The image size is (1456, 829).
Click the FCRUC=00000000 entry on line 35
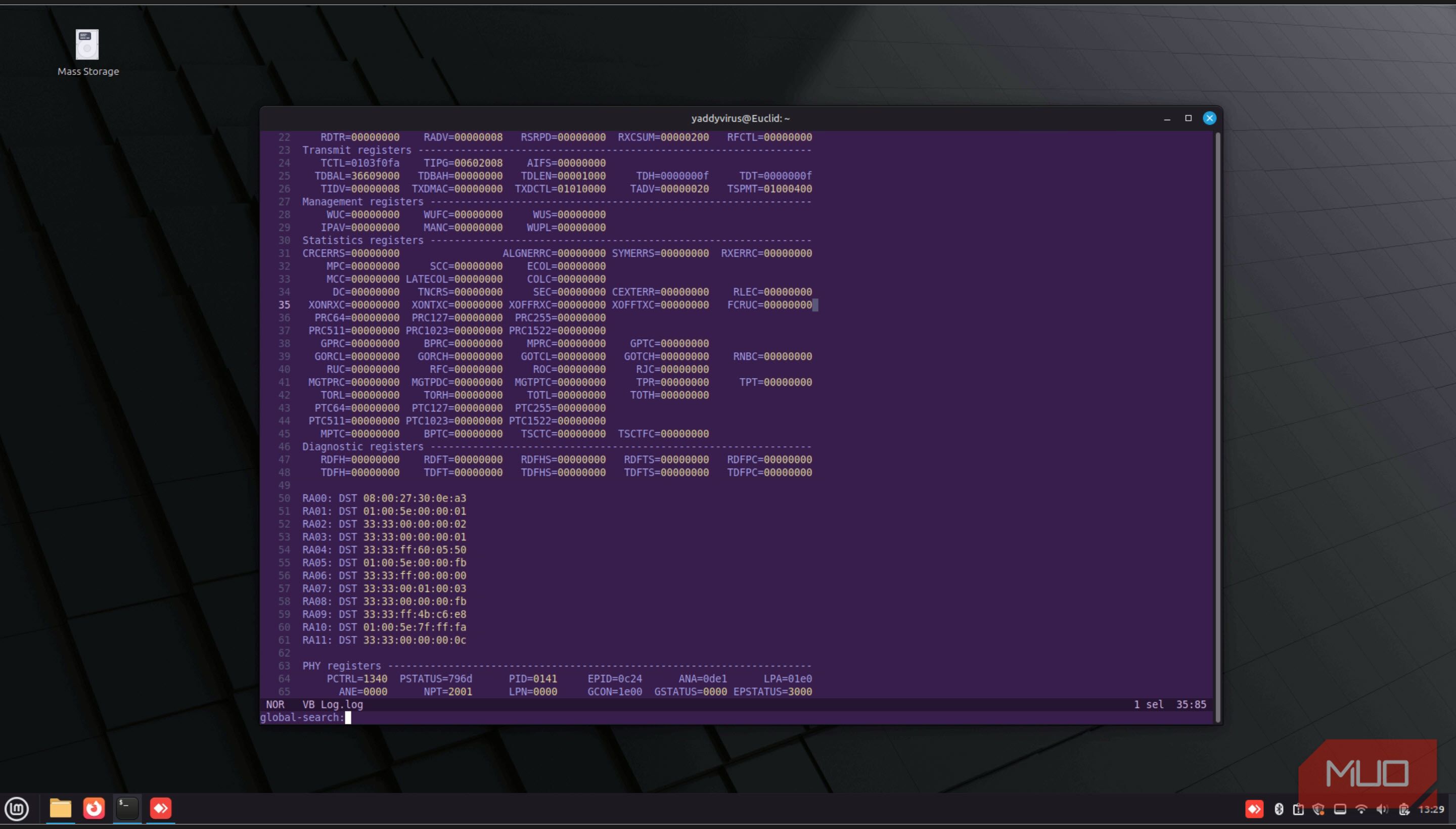pyautogui.click(x=770, y=305)
